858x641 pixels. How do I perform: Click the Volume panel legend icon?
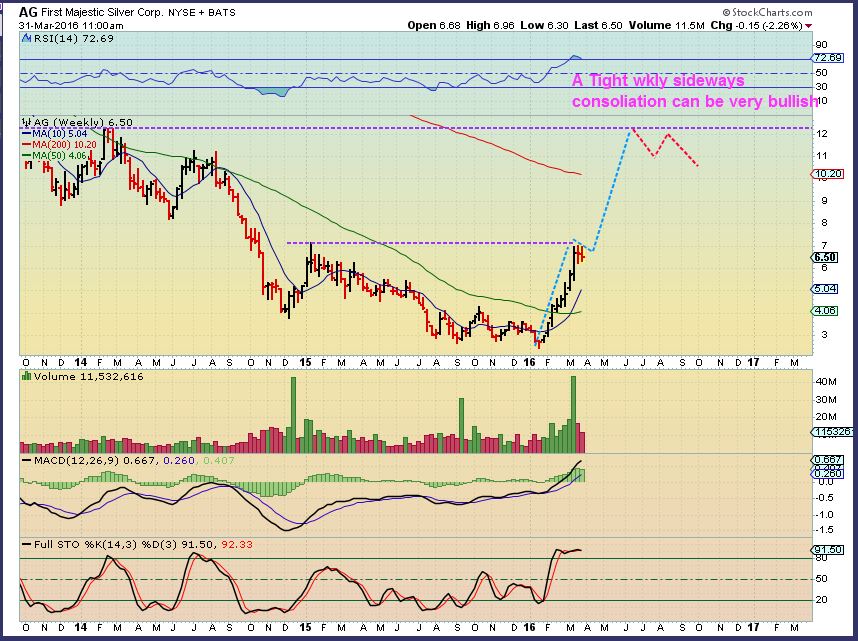coord(26,376)
